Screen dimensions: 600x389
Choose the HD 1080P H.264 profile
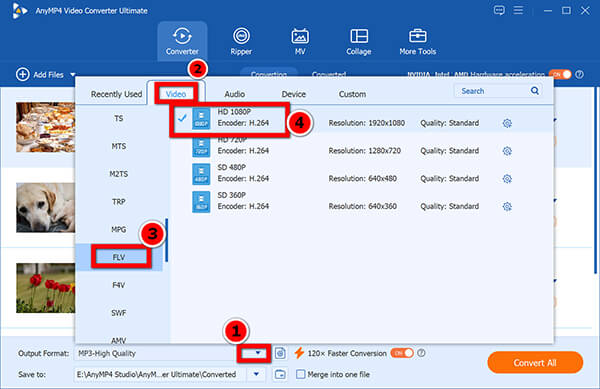(362, 119)
